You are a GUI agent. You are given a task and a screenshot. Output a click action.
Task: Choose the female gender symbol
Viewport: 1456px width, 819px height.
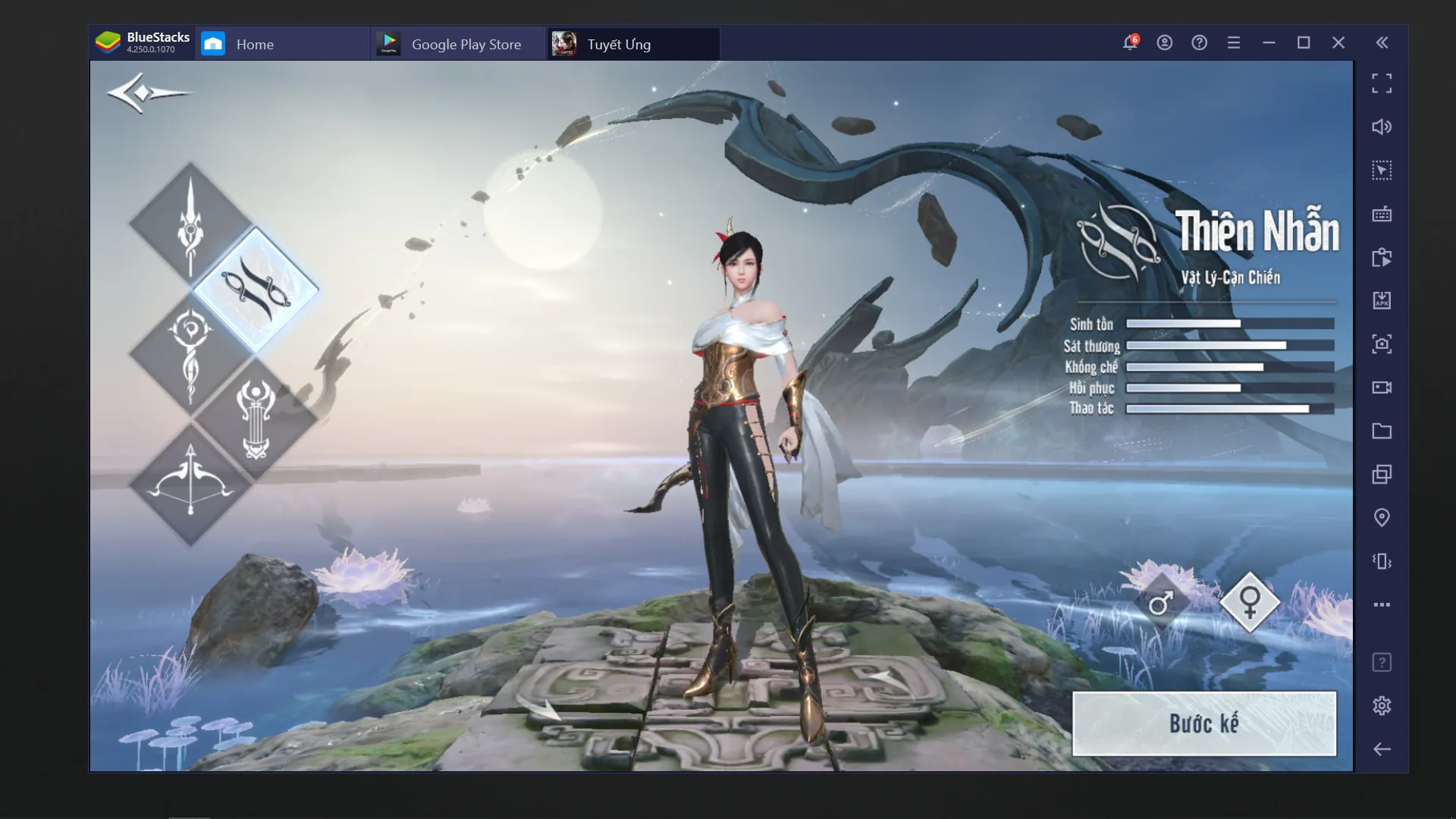pos(1250,602)
